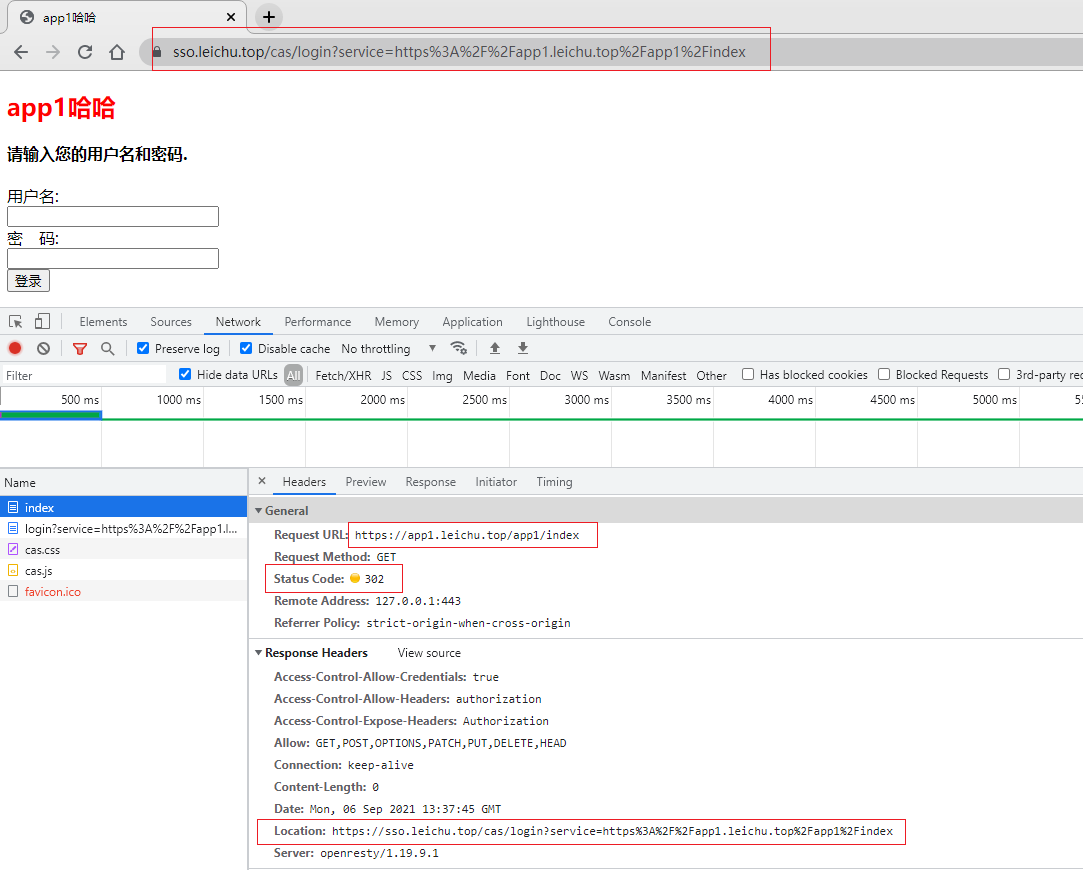Collapse the General section
The height and width of the screenshot is (870, 1083).
tap(259, 511)
